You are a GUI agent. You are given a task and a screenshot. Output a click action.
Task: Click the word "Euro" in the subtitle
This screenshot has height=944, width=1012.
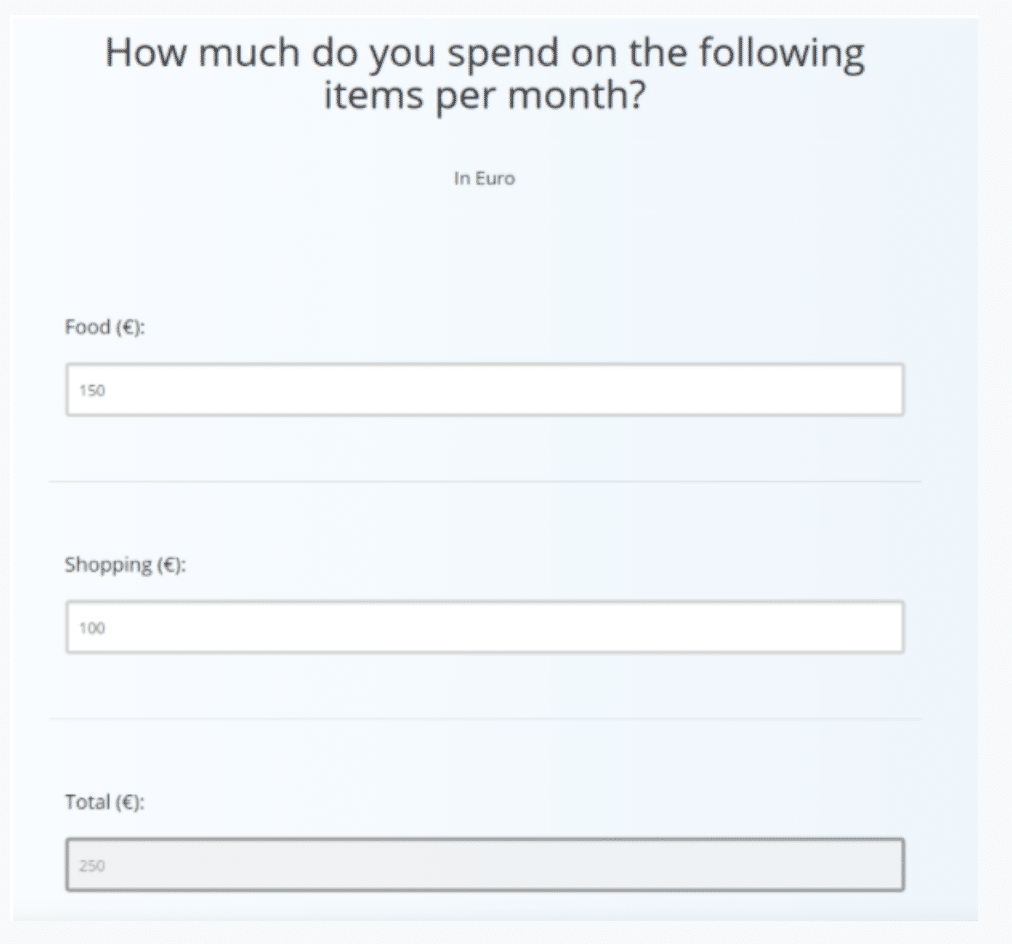pyautogui.click(x=495, y=180)
